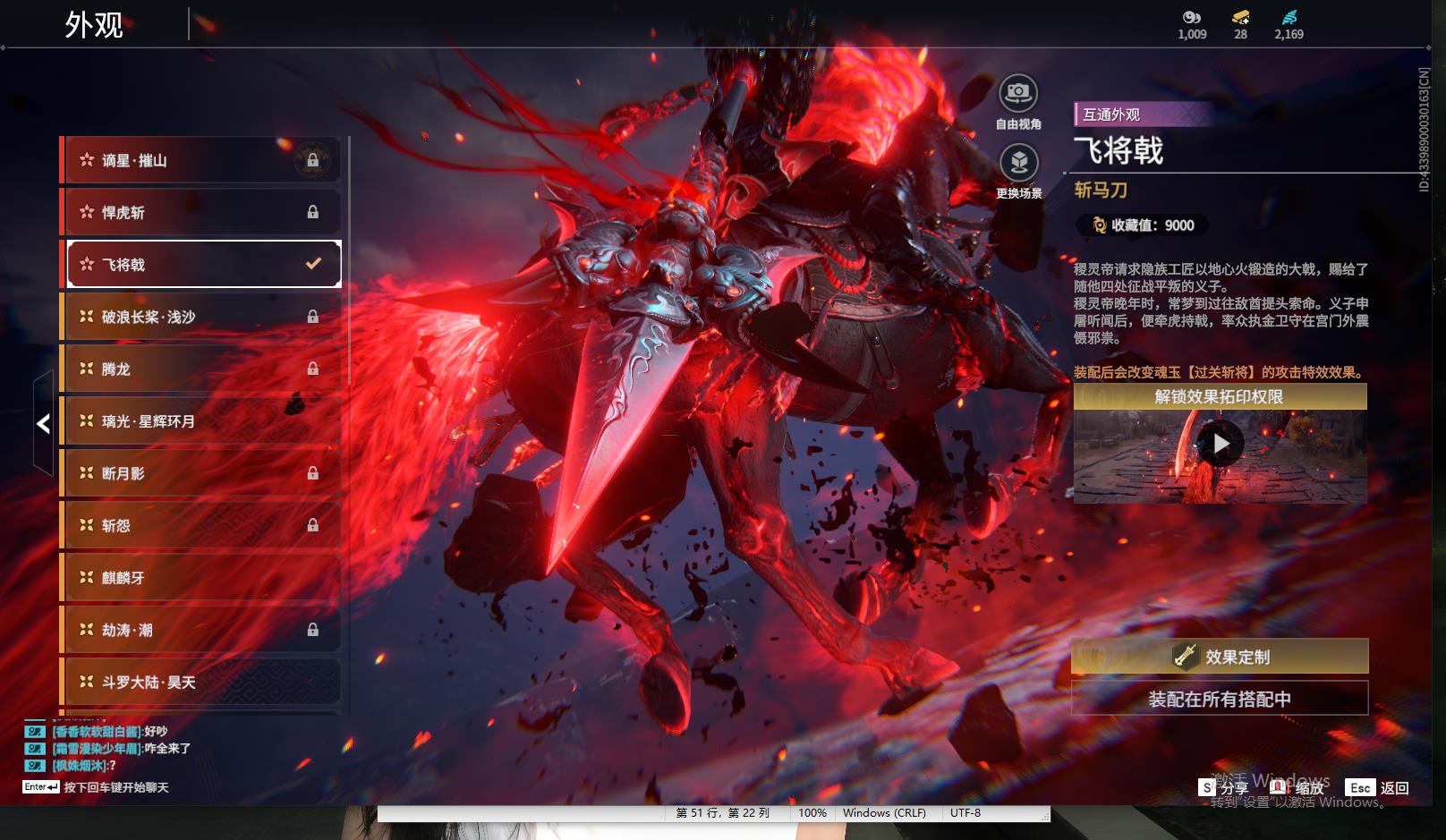The height and width of the screenshot is (840, 1446).
Task: Click the chat message 咋全来了
Action: 121,748
